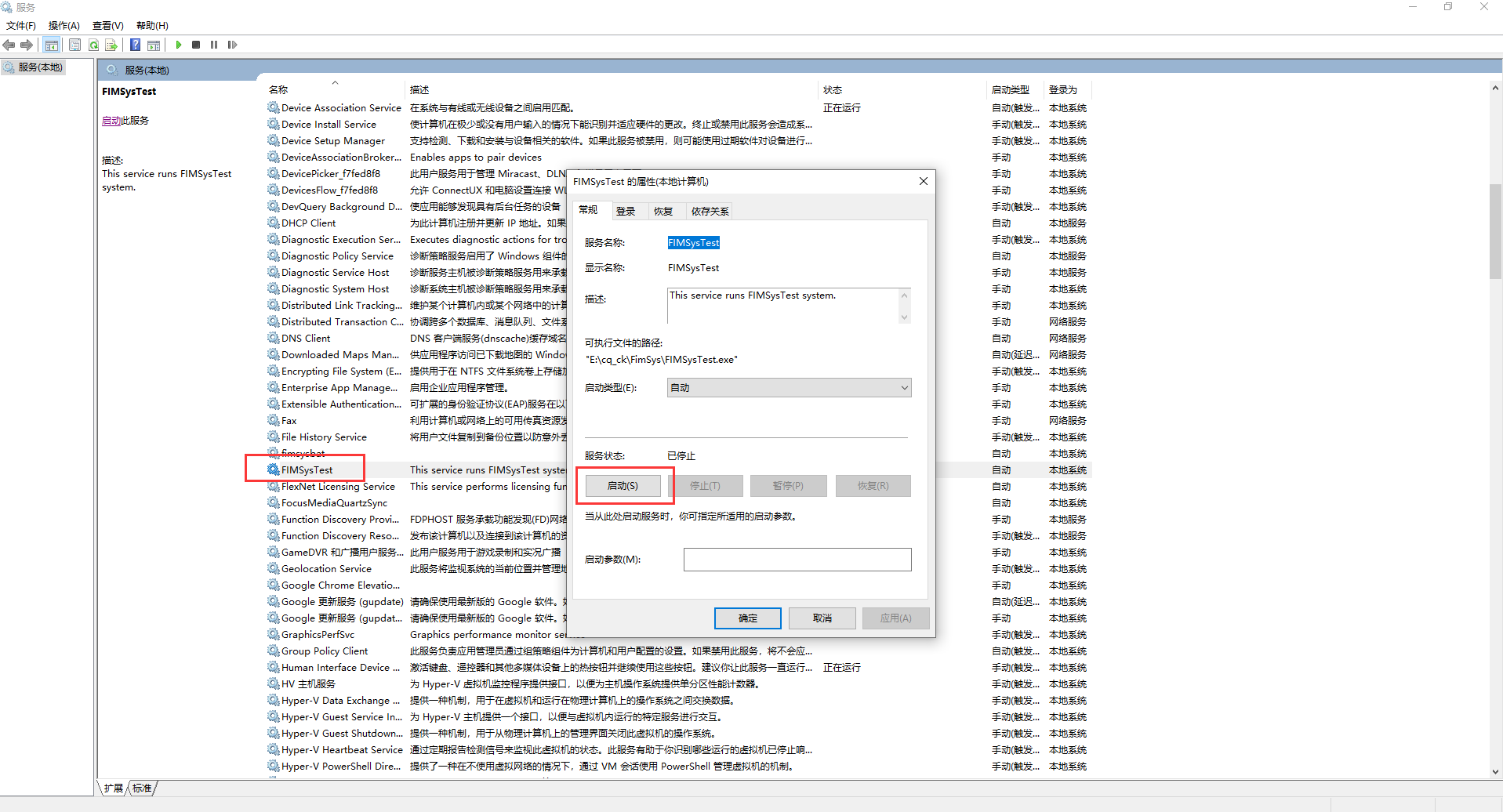Open the 查看(V) menu
The height and width of the screenshot is (812, 1503).
108,26
